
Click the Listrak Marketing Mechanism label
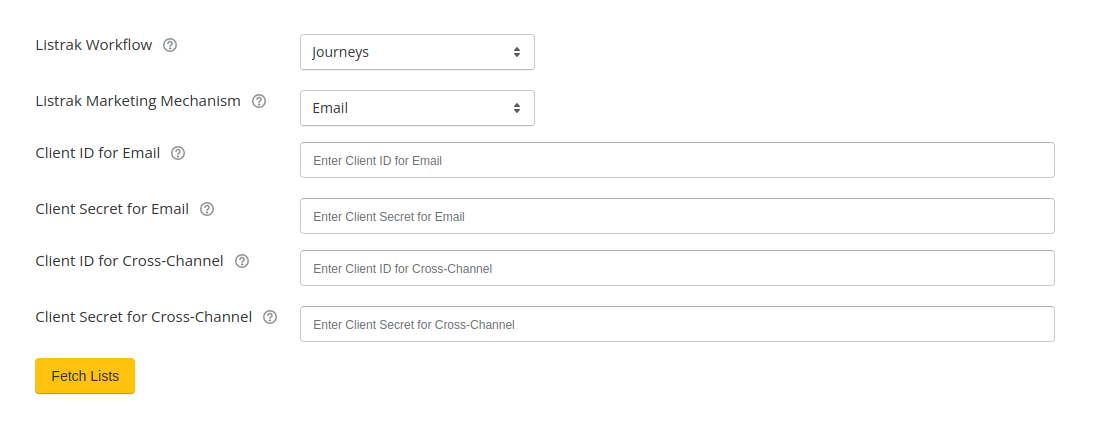point(138,101)
